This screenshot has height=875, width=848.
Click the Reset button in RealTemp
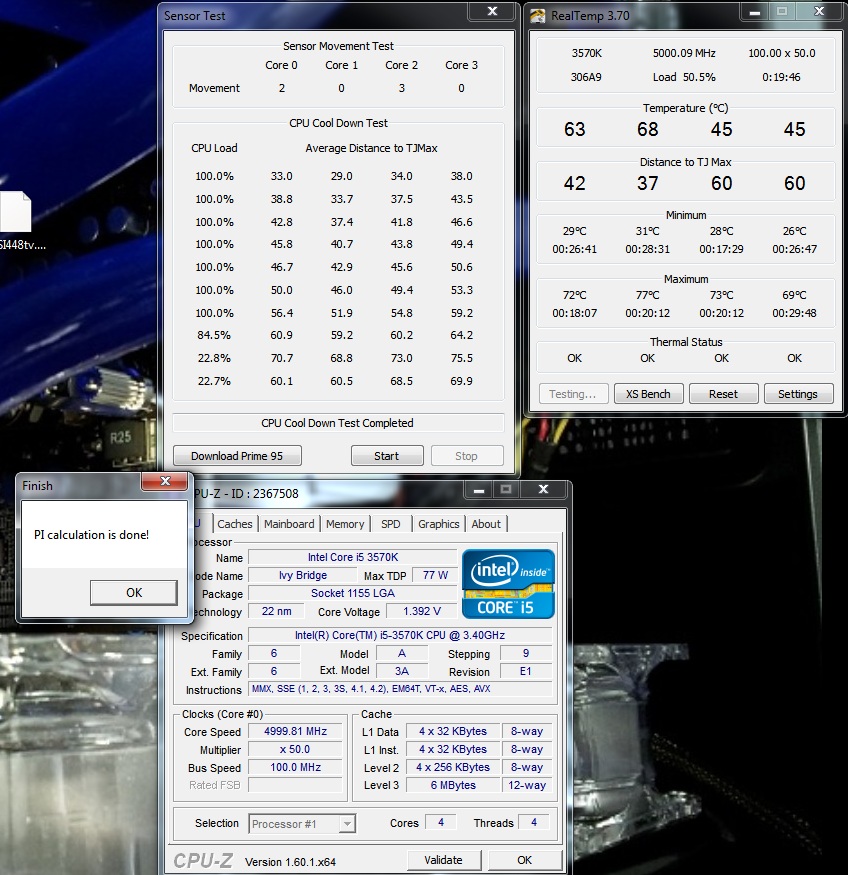pyautogui.click(x=724, y=394)
